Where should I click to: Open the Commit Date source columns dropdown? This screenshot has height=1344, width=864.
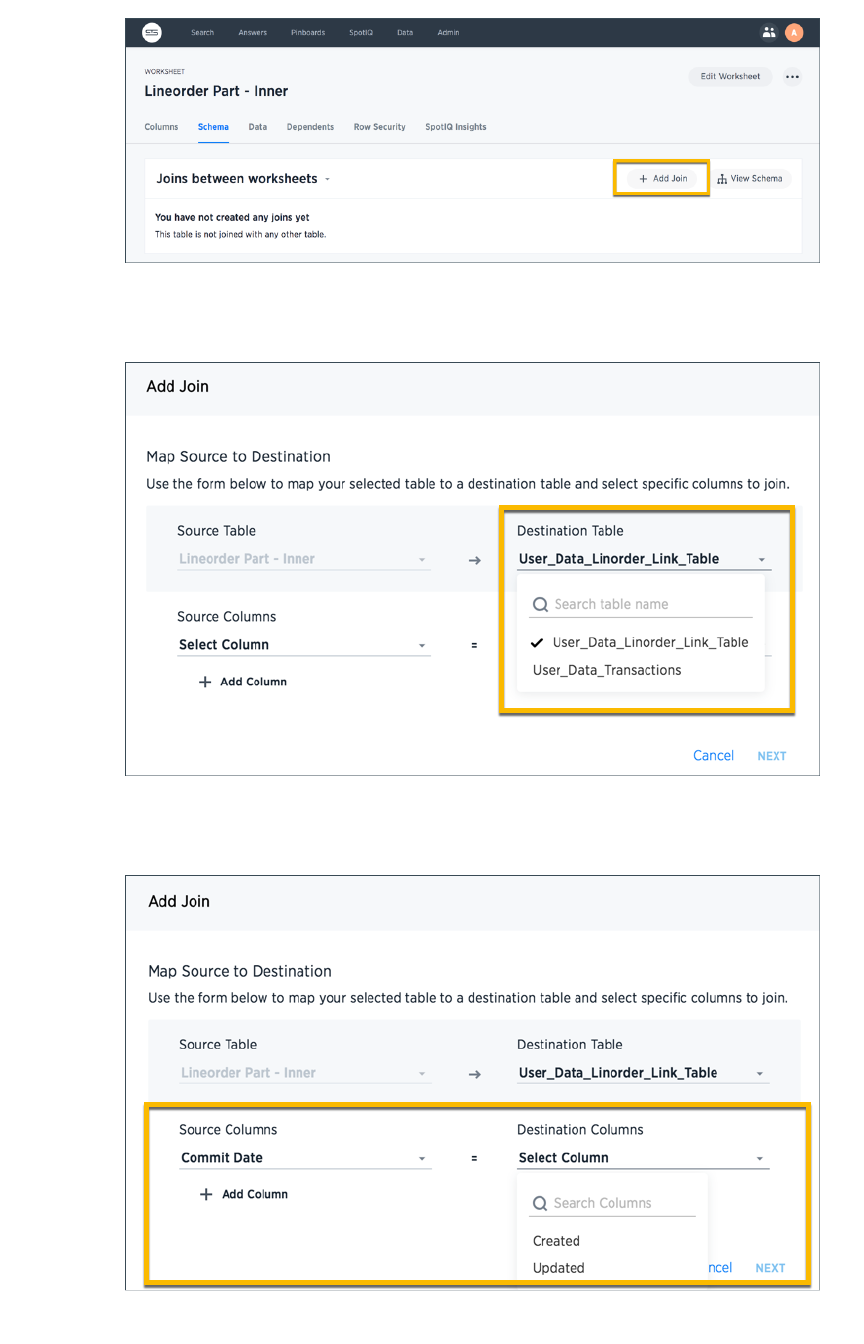tap(305, 1158)
